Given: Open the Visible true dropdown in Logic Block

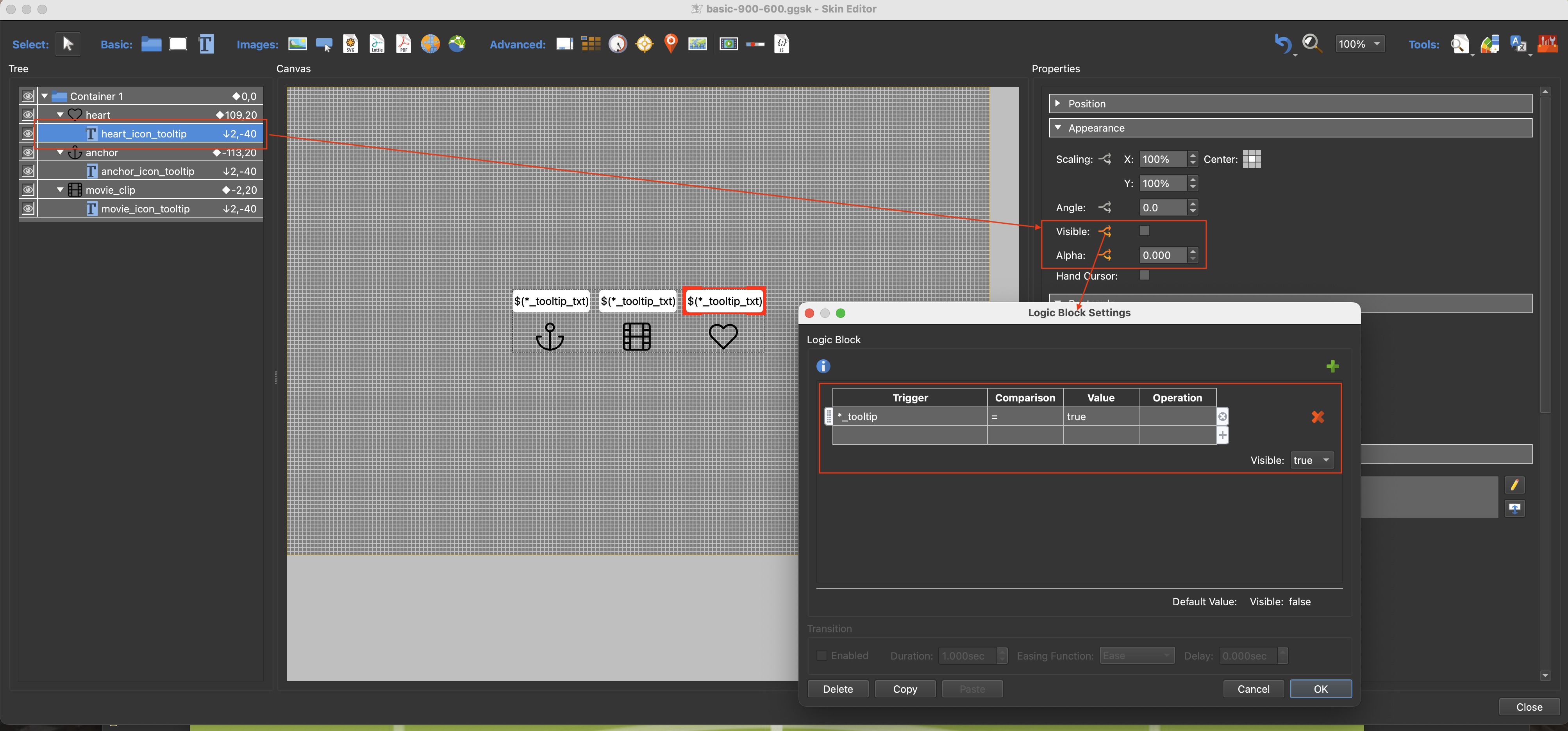Looking at the screenshot, I should point(1312,460).
